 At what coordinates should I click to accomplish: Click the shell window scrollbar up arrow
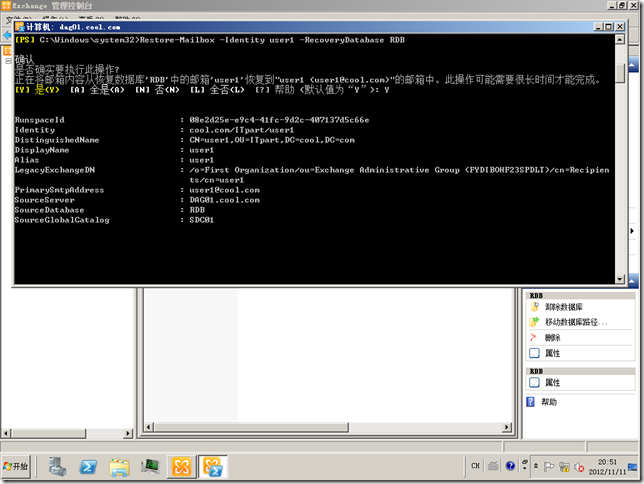click(x=620, y=39)
